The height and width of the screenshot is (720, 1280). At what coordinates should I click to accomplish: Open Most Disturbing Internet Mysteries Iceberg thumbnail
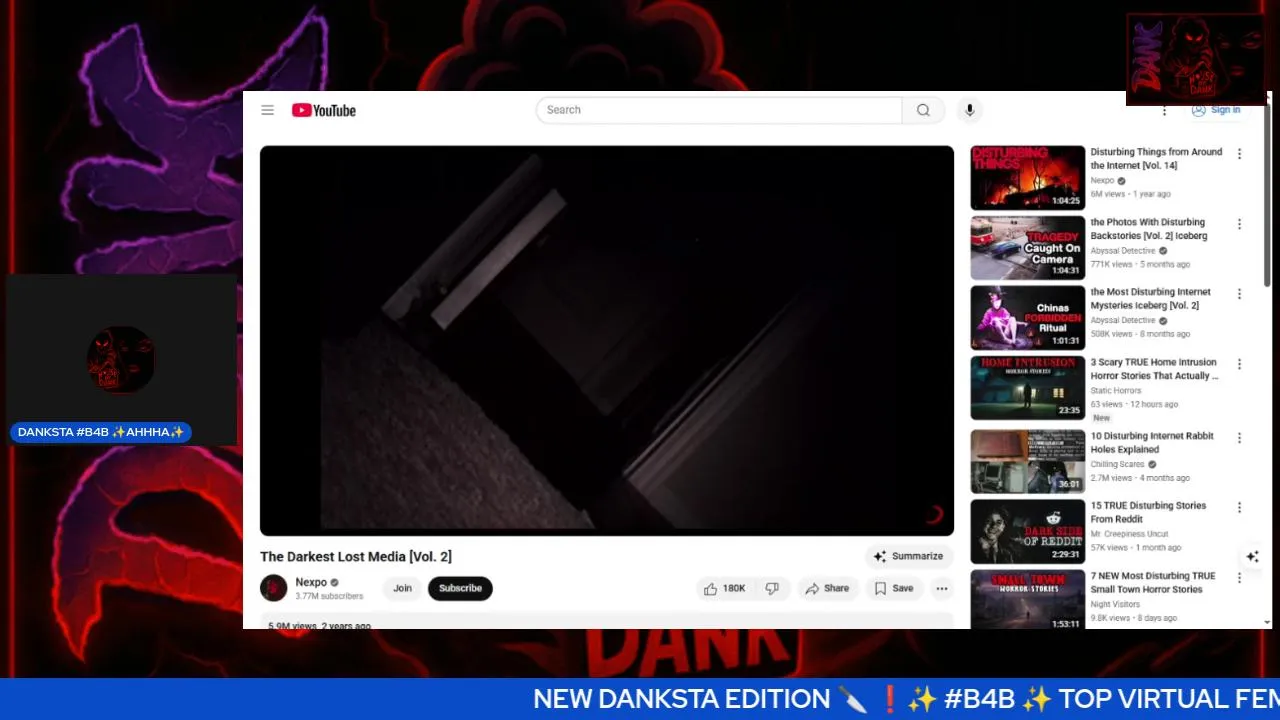click(x=1027, y=317)
